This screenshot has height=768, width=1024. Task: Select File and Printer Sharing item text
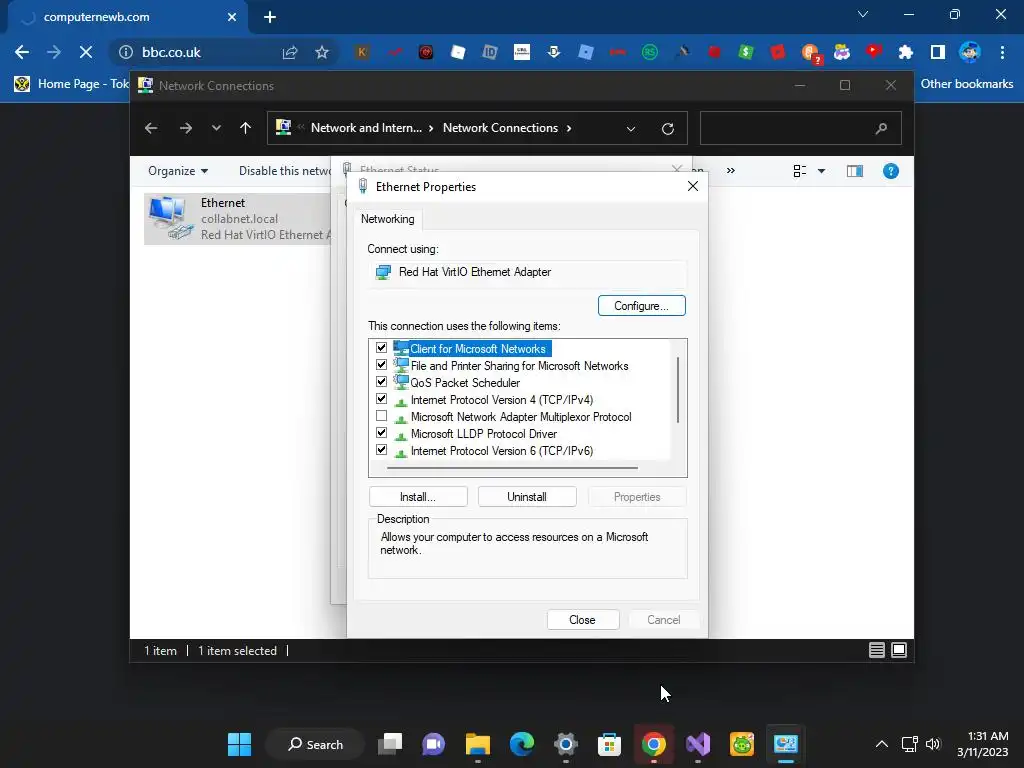point(519,366)
